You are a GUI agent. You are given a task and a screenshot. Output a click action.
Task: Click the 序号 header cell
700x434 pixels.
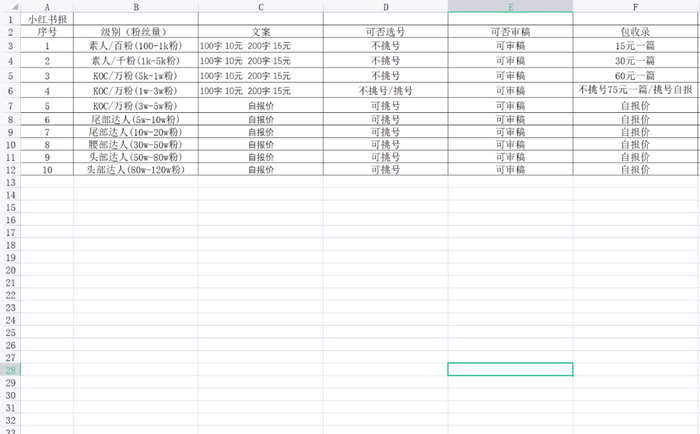47,32
